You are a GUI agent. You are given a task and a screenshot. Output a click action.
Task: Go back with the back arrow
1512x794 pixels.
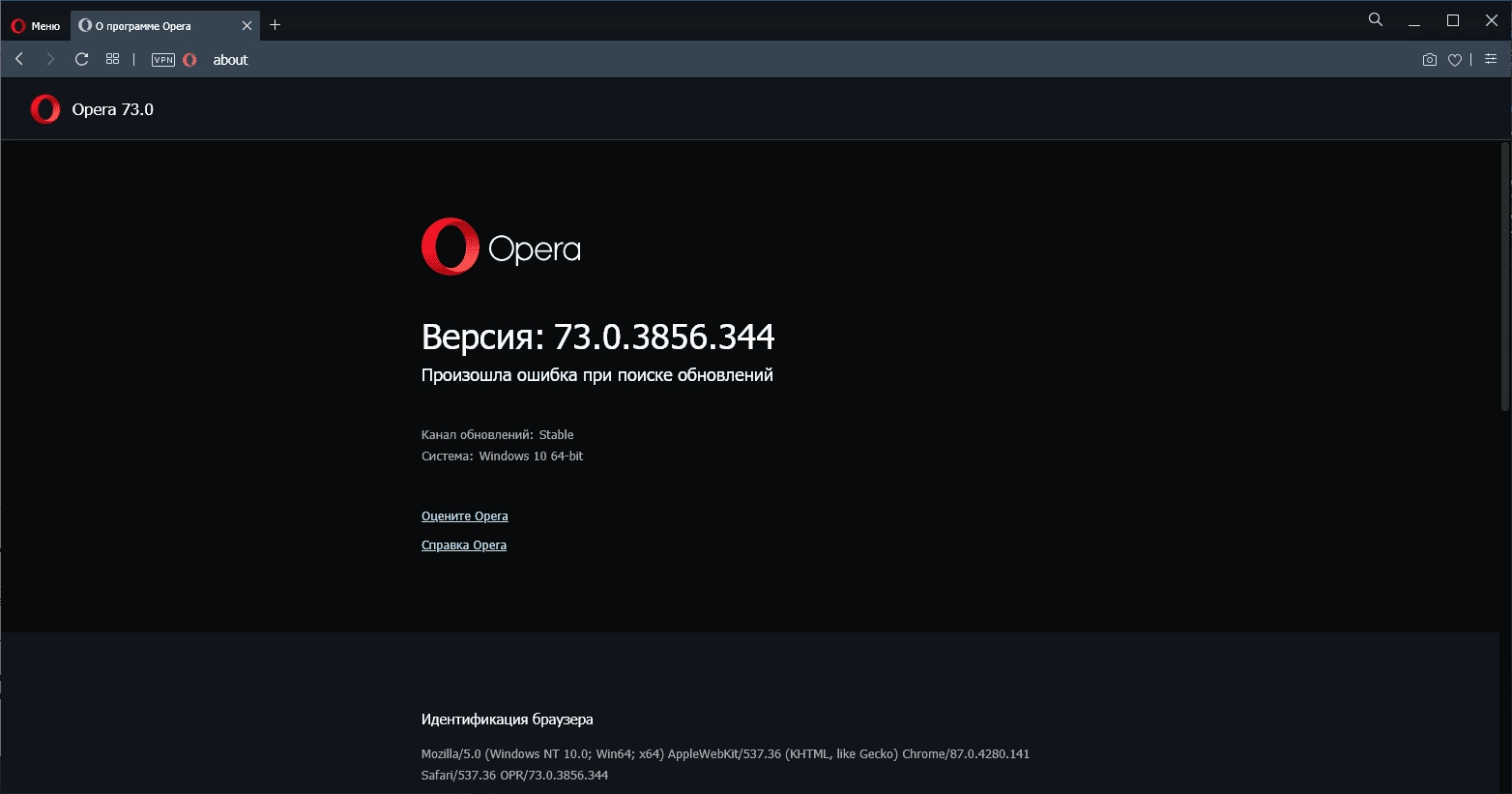point(19,59)
